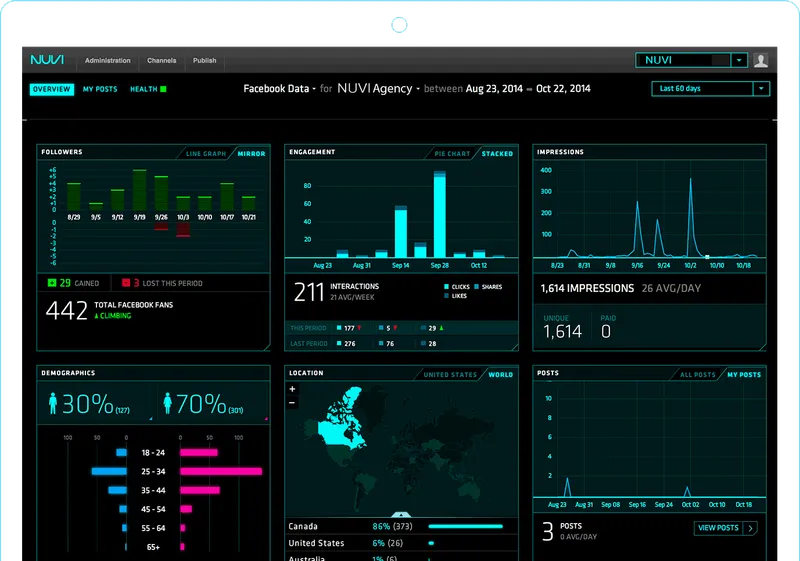Click the 25 - 34 female pink bar
800x561 pixels.
point(221,471)
